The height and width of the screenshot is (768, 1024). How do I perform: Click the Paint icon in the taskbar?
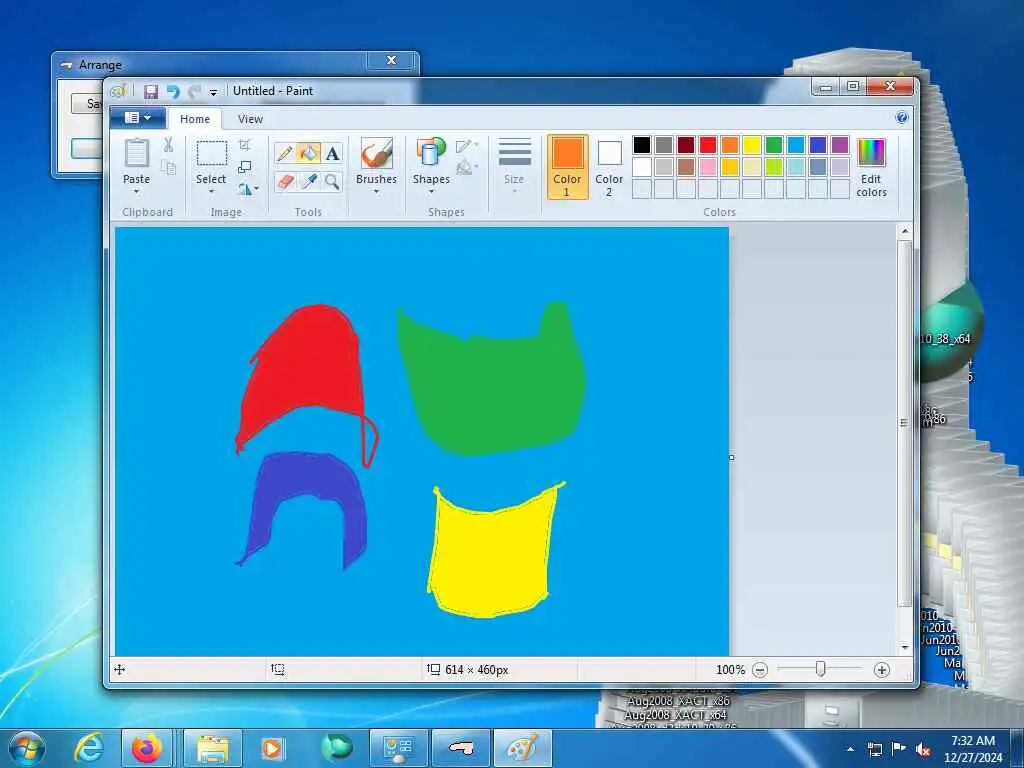coord(522,748)
